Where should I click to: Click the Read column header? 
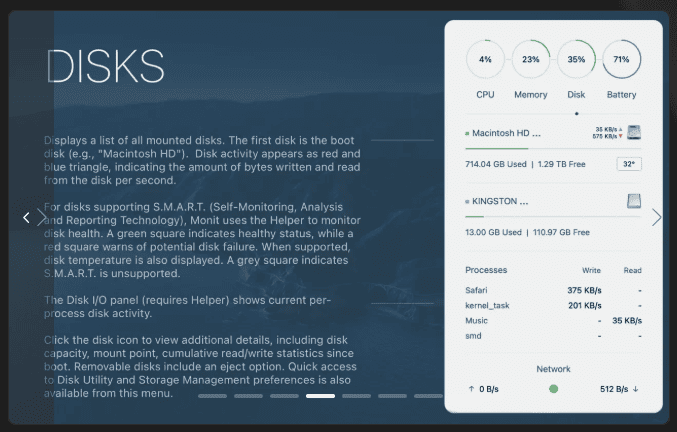click(633, 270)
